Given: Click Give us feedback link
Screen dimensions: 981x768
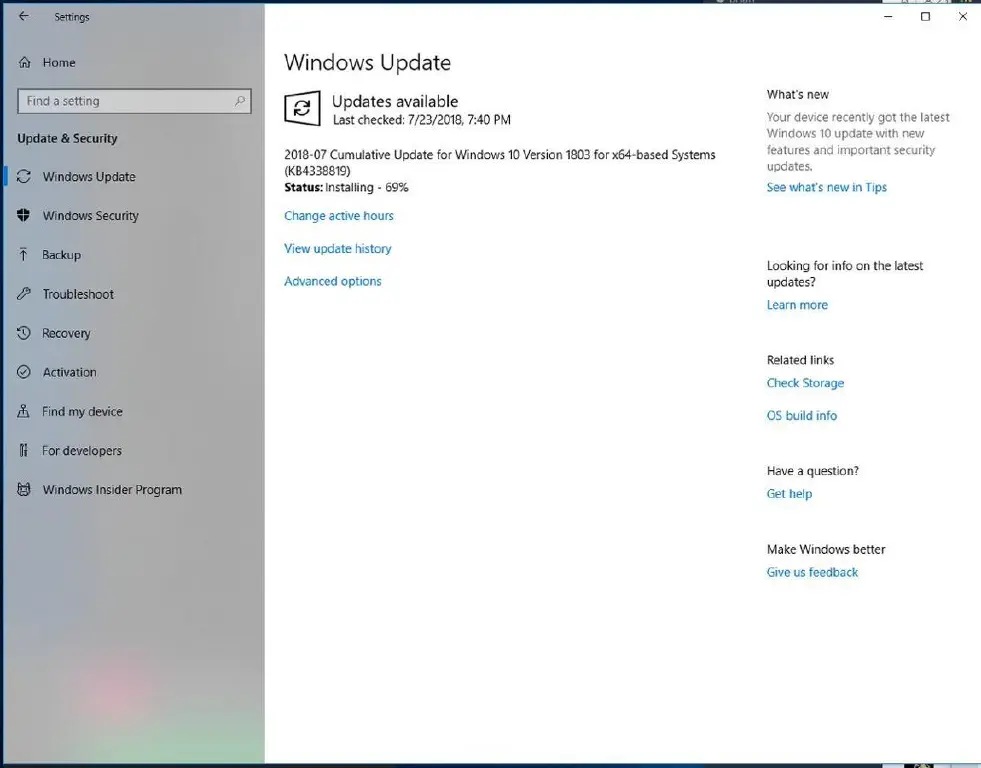Looking at the screenshot, I should coord(812,572).
